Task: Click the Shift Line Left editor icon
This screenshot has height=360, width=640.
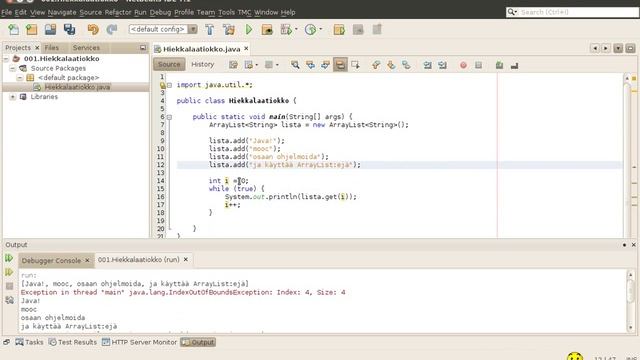Action: point(427,65)
